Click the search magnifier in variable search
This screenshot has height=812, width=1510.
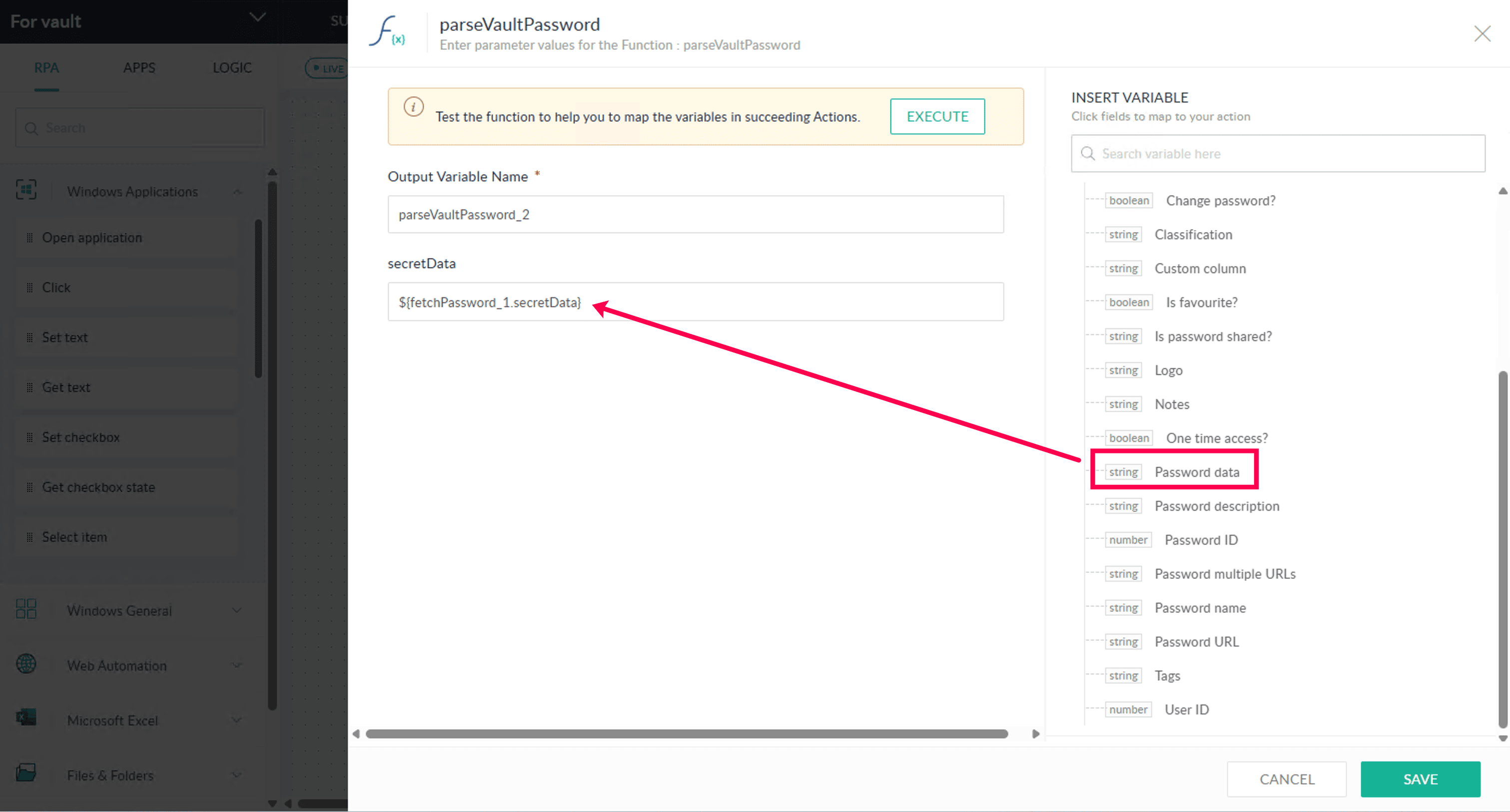1088,153
